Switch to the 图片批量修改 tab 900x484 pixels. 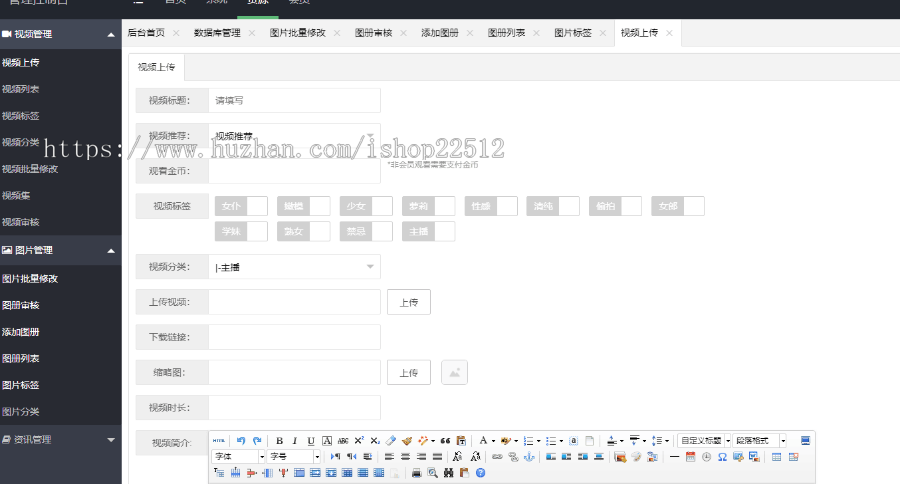tap(297, 33)
